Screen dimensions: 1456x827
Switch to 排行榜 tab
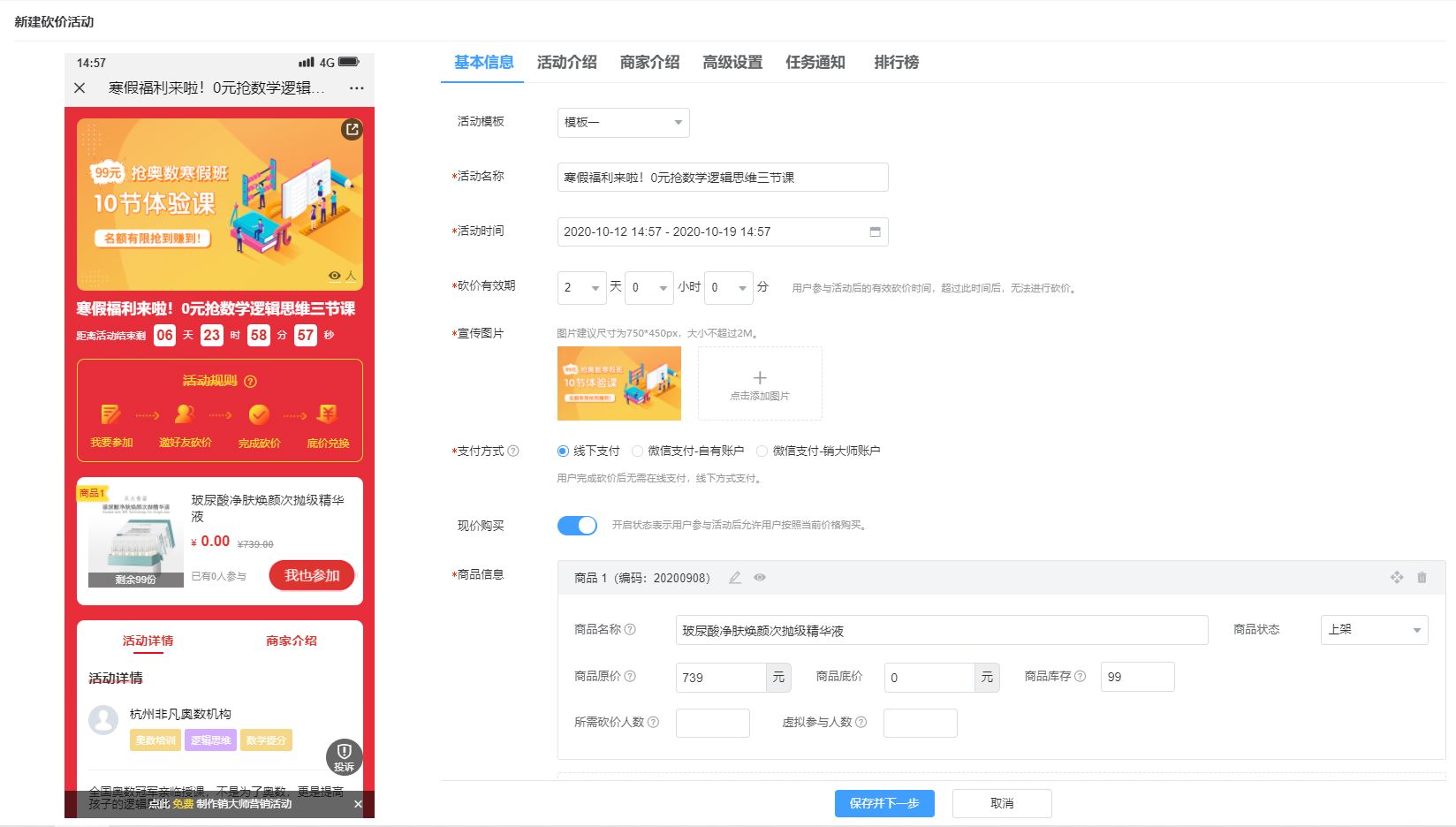[x=896, y=63]
